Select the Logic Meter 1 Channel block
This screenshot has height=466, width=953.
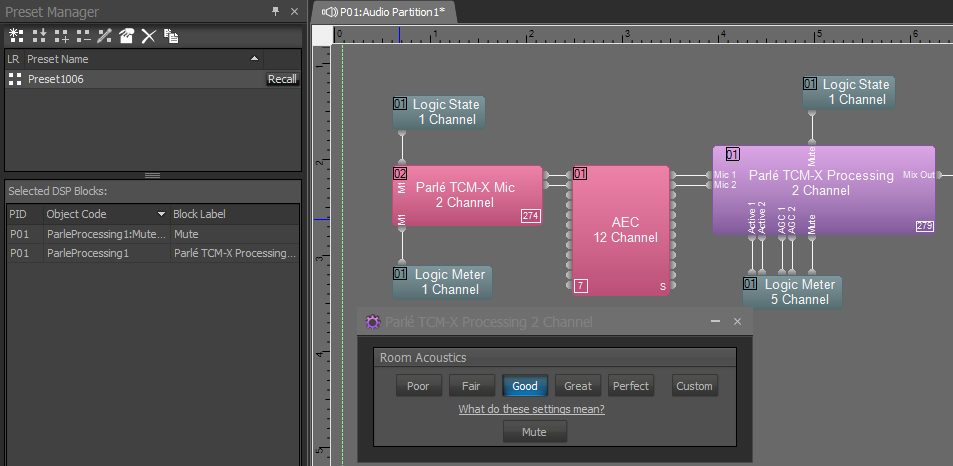(x=442, y=282)
